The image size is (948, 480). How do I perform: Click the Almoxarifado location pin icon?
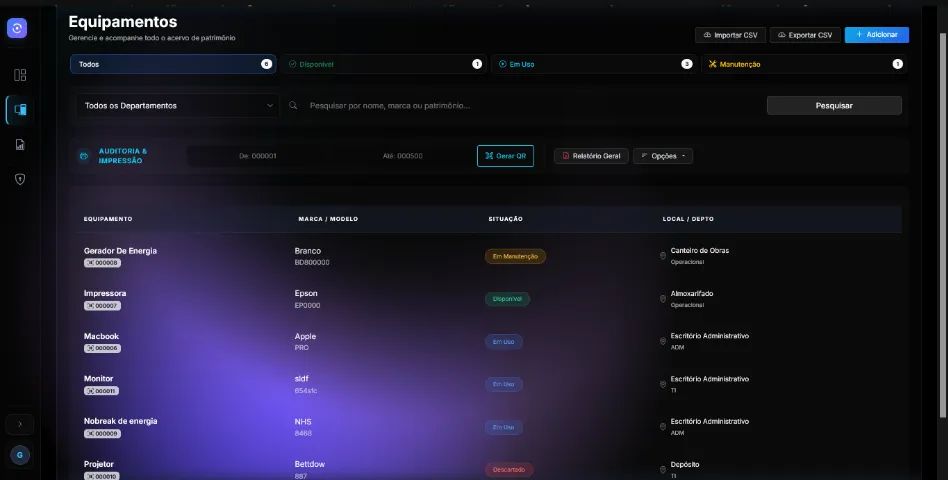(663, 299)
